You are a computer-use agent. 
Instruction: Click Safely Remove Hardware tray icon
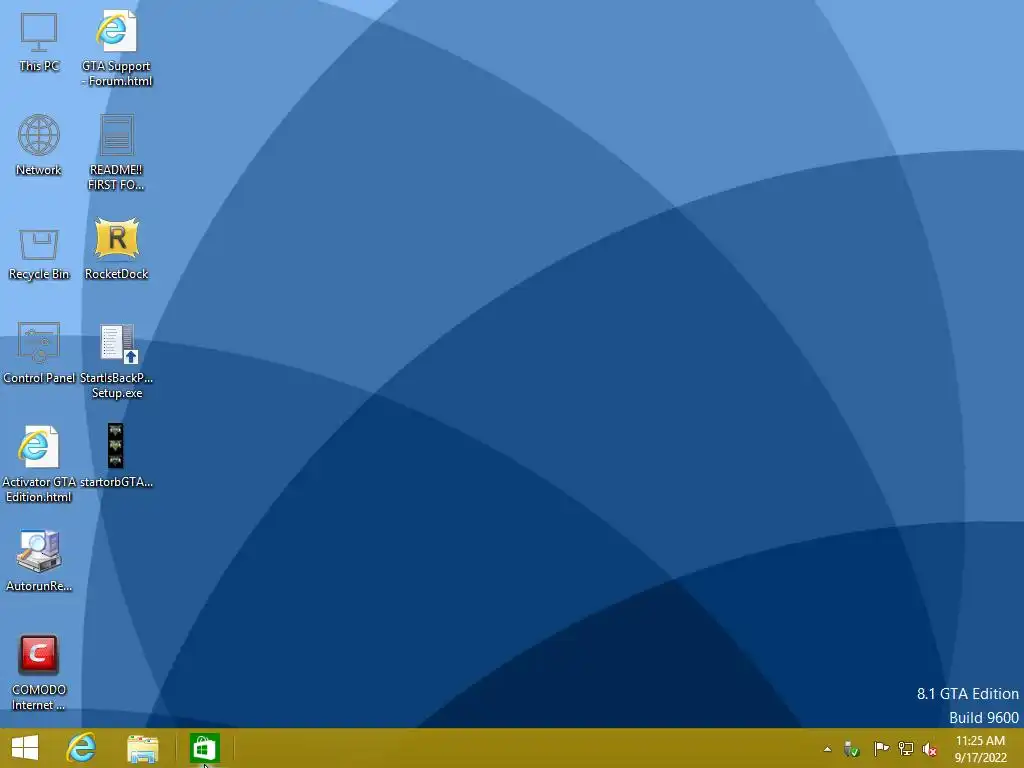coord(851,748)
